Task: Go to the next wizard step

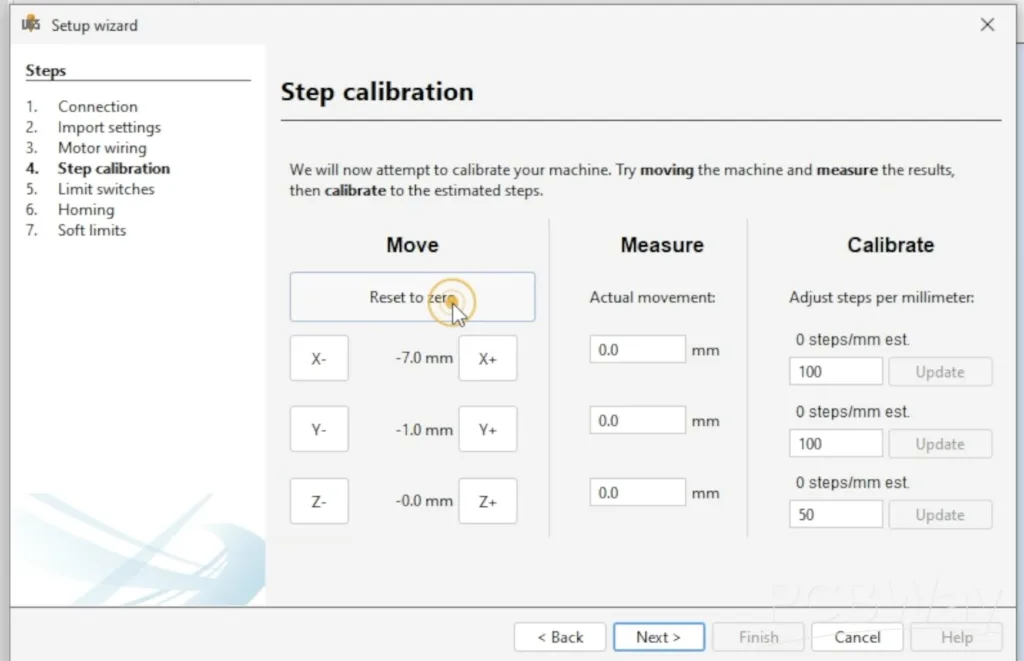Action: point(658,637)
